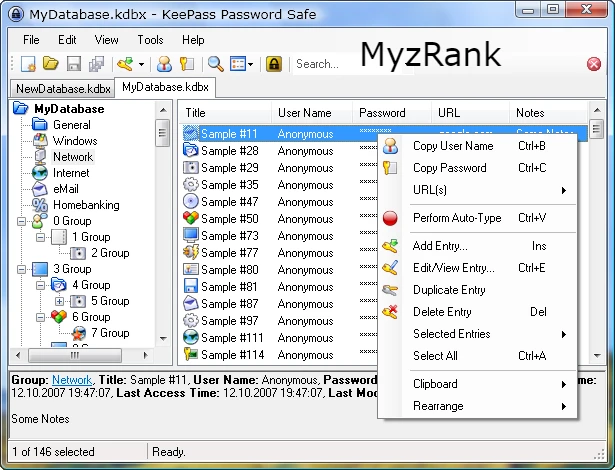
Task: Select the General group folder
Action: [72, 125]
